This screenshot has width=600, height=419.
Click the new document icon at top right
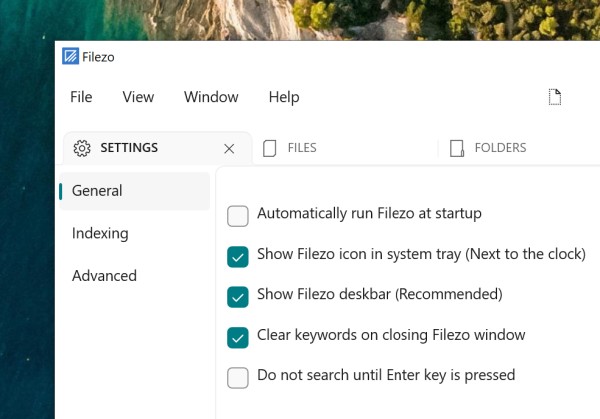[x=555, y=97]
